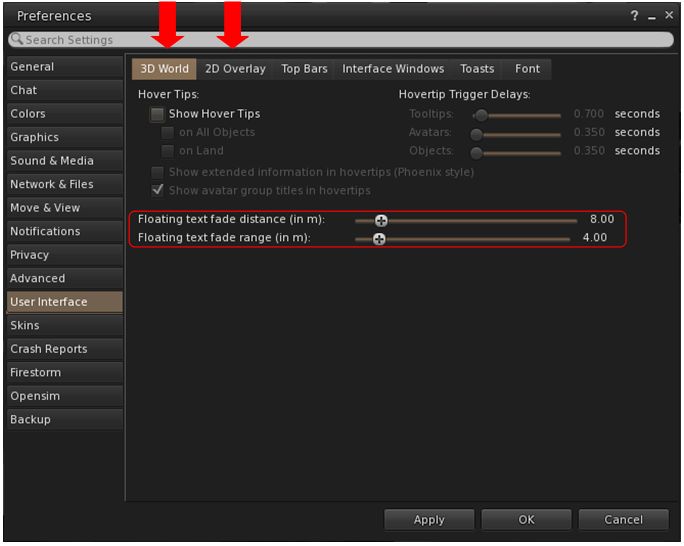This screenshot has height=546, width=684.
Task: Click the search magnifier icon
Action: click(x=16, y=40)
